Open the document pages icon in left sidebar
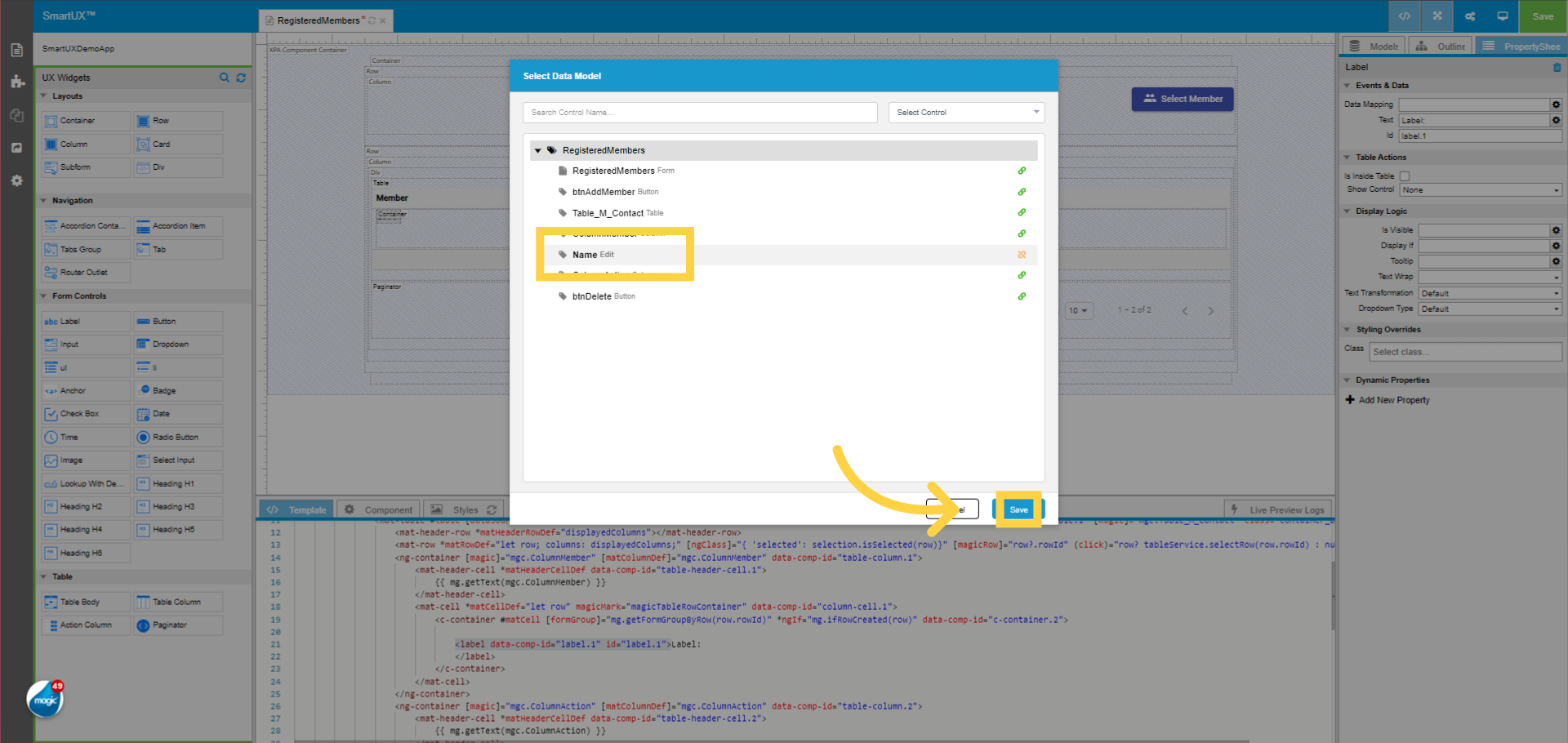The width and height of the screenshot is (1568, 743). coord(16,50)
